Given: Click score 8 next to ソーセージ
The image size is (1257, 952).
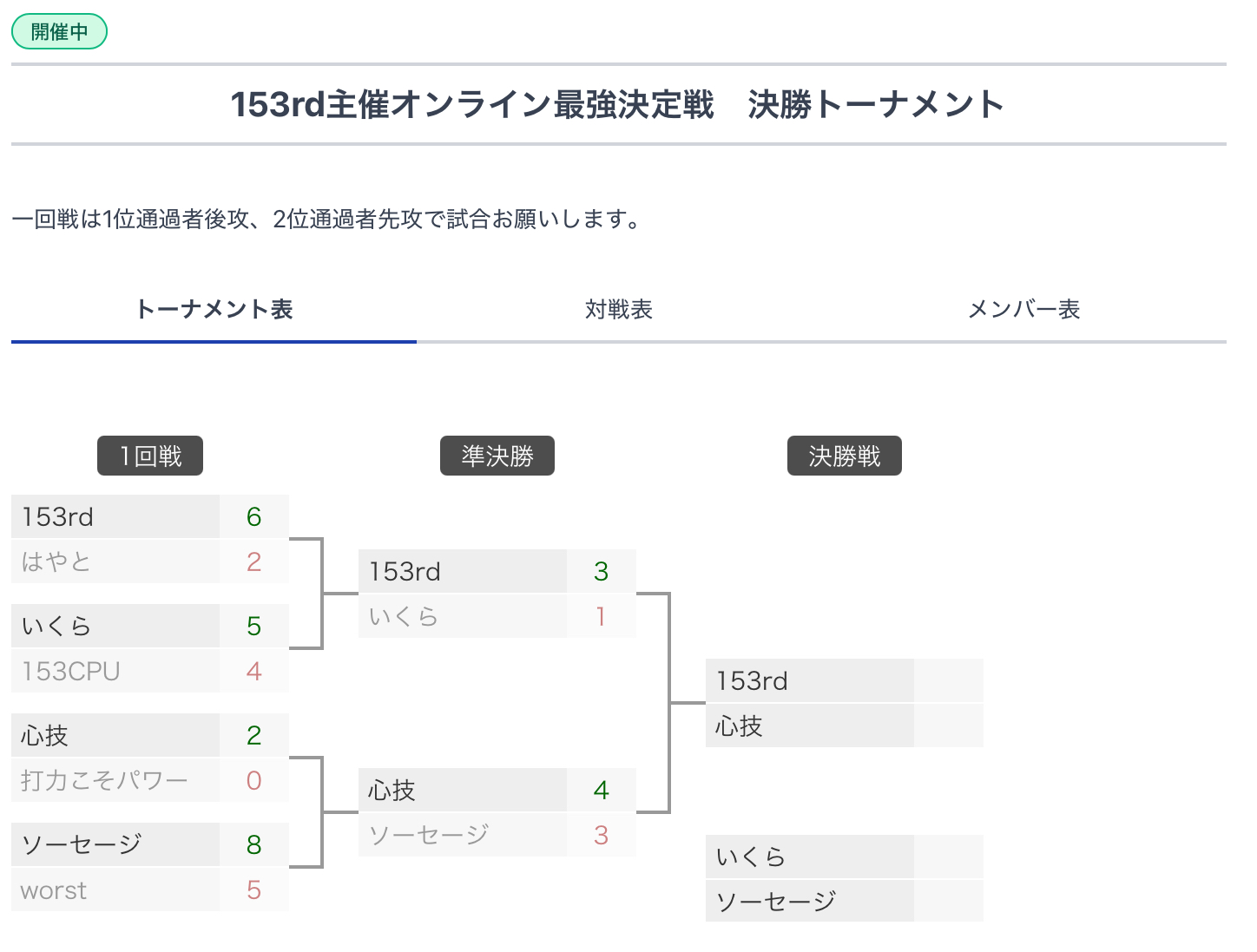Looking at the screenshot, I should coord(253,844).
